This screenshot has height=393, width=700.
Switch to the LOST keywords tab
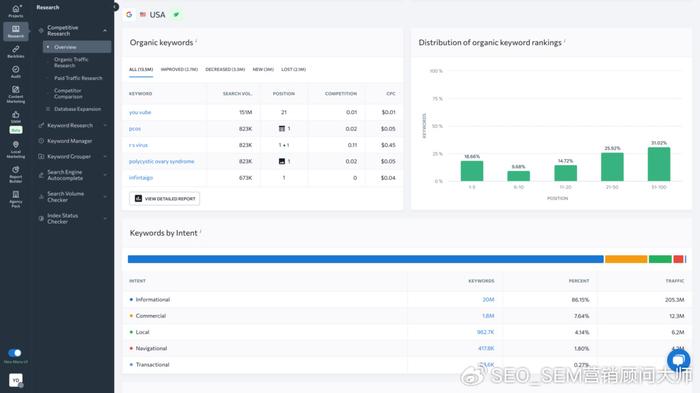tap(293, 69)
